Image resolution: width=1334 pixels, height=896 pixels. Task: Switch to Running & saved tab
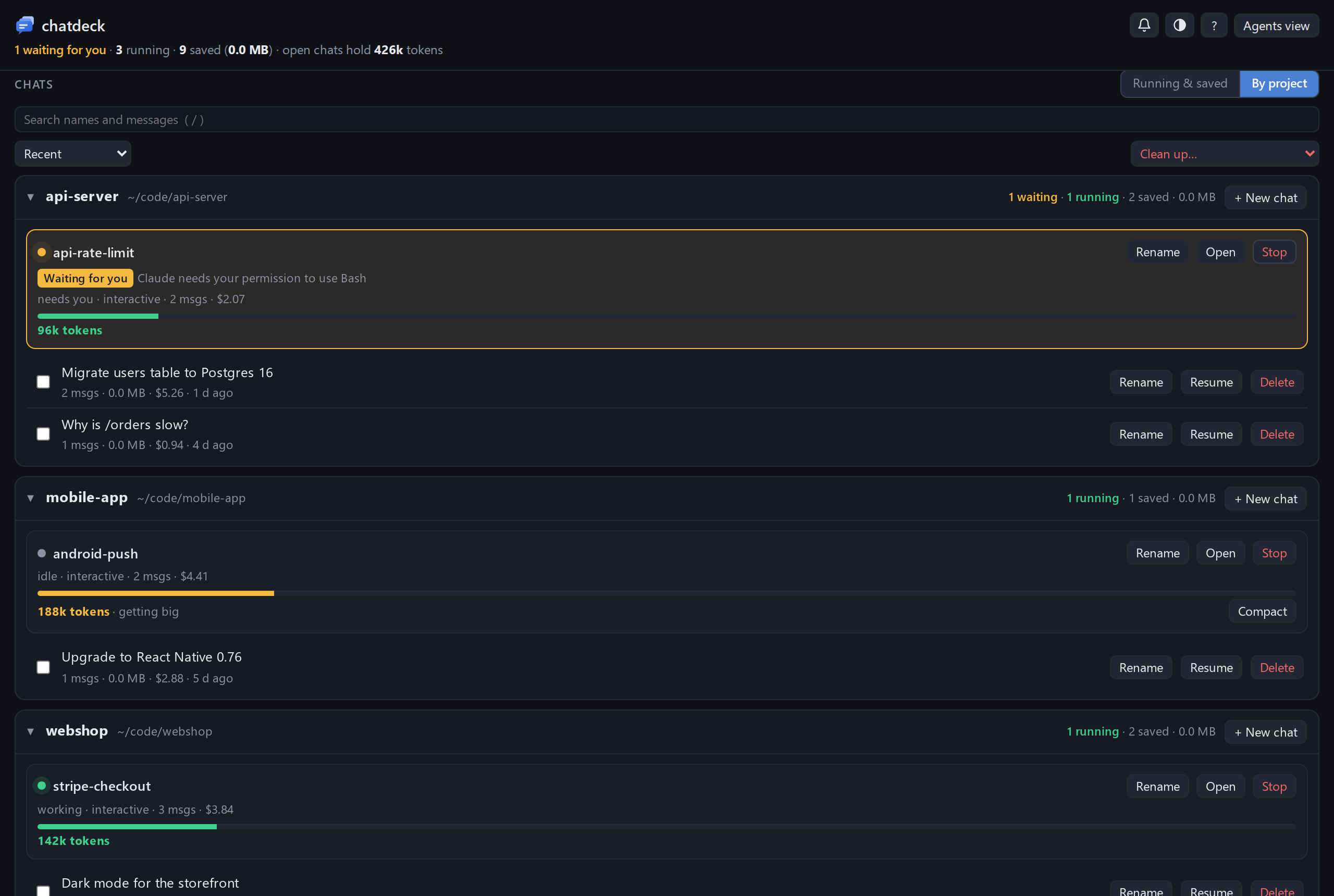1180,84
